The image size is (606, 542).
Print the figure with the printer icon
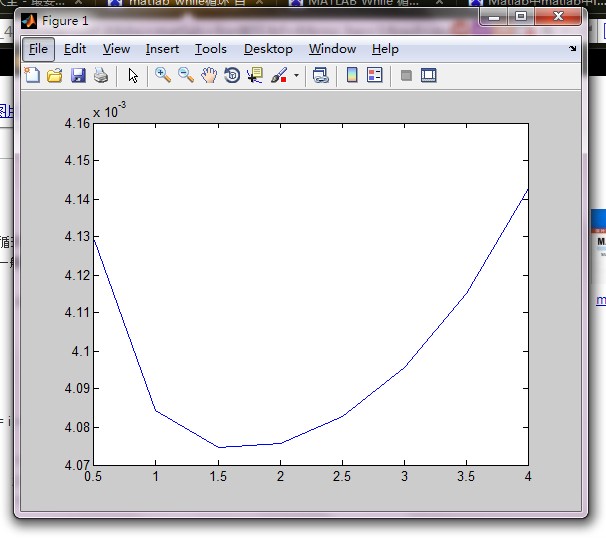(101, 75)
